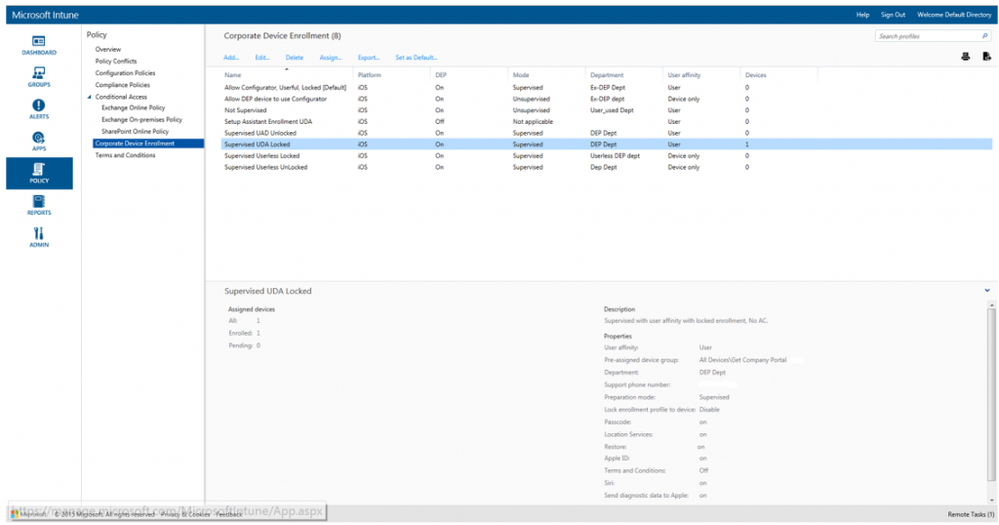
Task: Click the search magnifier icon in profiles box
Action: [985, 36]
